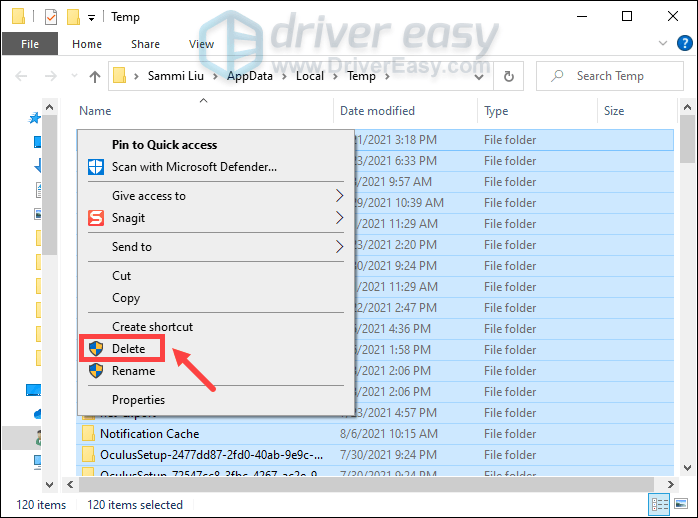The width and height of the screenshot is (698, 518).
Task: Click file list scroll down arrow
Action: click(687, 468)
